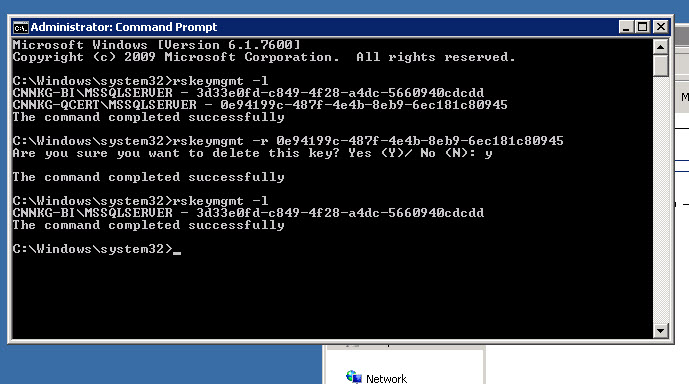Click the Copyright 2009 Microsoft Corporation line
689x384 pixels.
pos(264,57)
